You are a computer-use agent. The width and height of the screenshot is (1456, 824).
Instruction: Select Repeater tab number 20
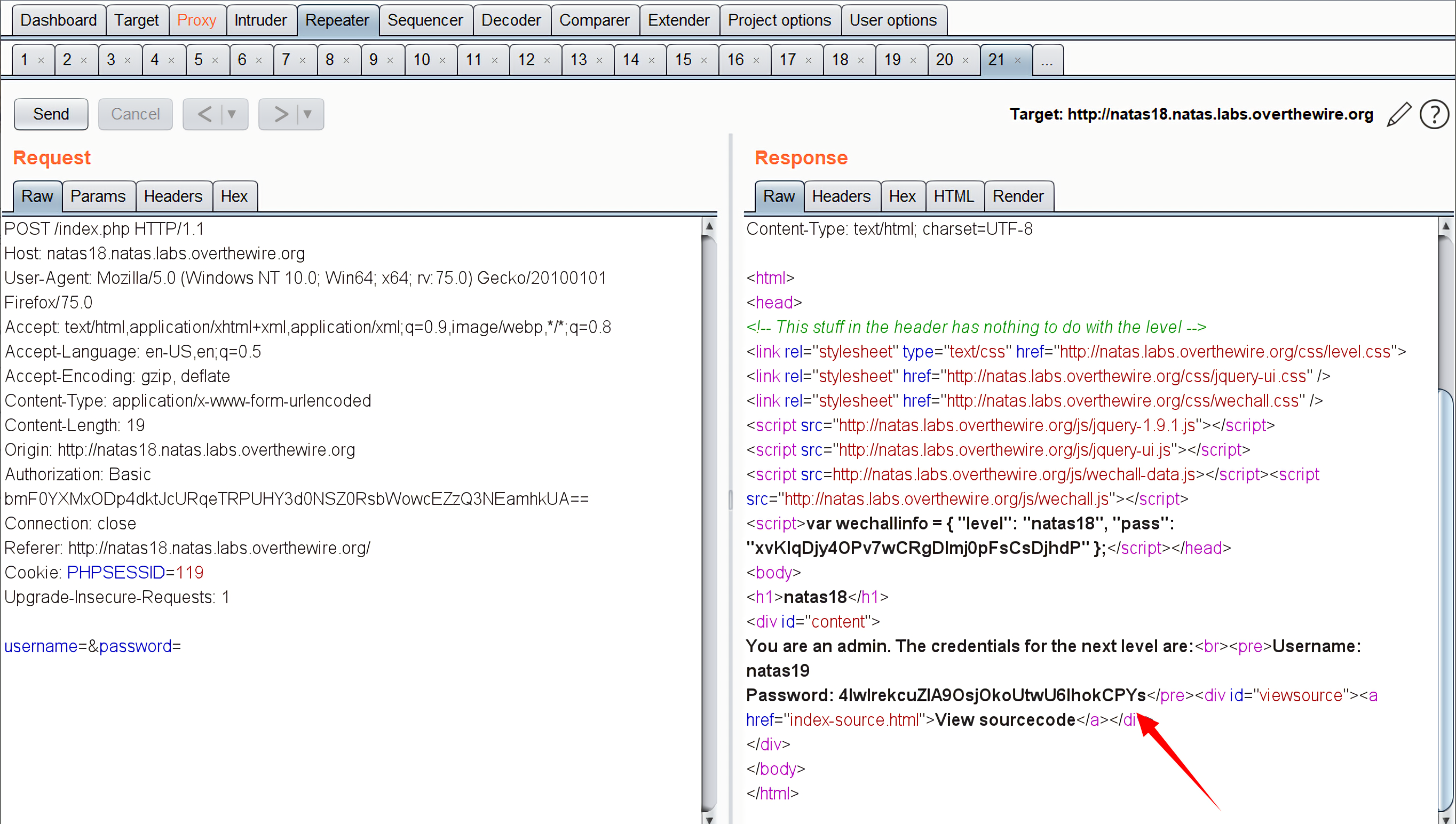[945, 60]
